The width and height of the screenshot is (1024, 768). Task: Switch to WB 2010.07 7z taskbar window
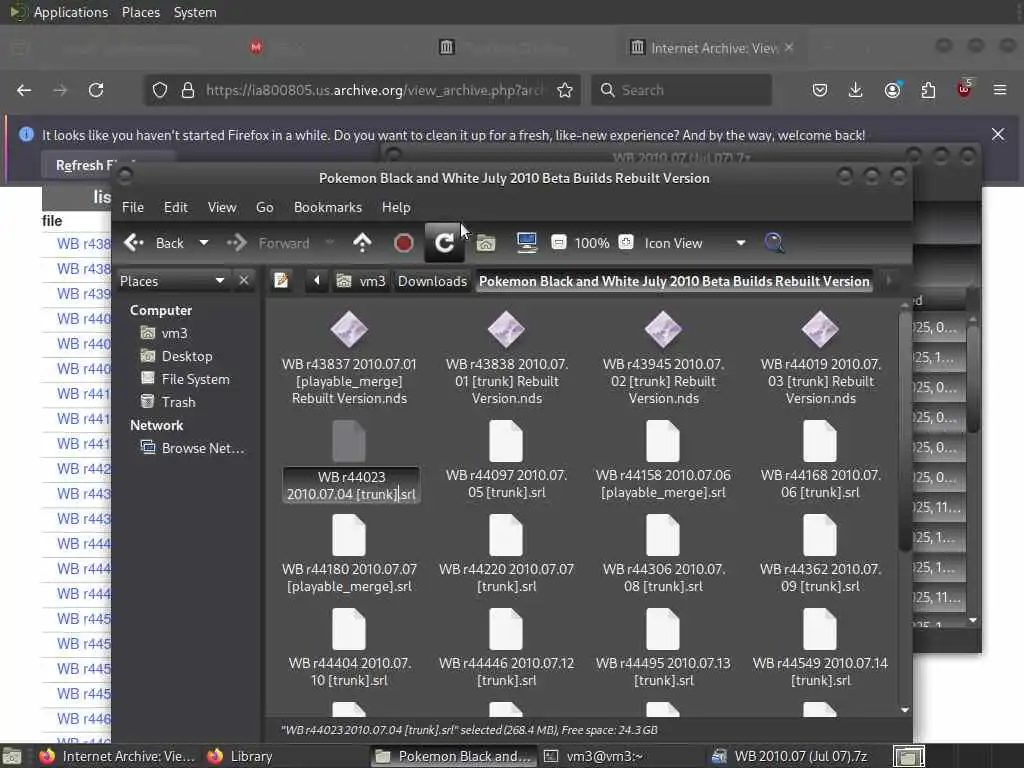click(x=792, y=756)
